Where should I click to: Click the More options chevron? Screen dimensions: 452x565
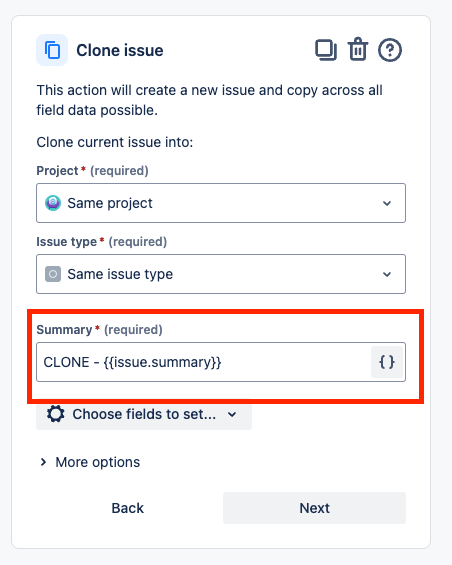[43, 462]
